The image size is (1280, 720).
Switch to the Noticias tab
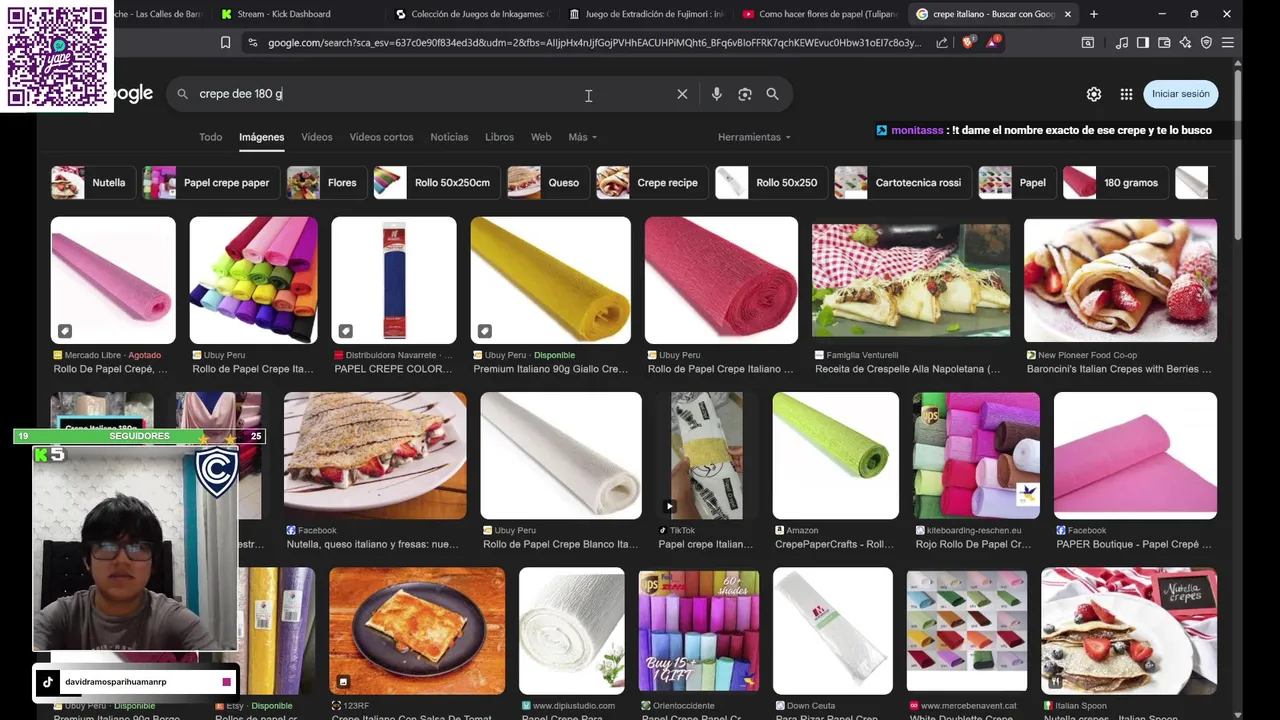[449, 137]
